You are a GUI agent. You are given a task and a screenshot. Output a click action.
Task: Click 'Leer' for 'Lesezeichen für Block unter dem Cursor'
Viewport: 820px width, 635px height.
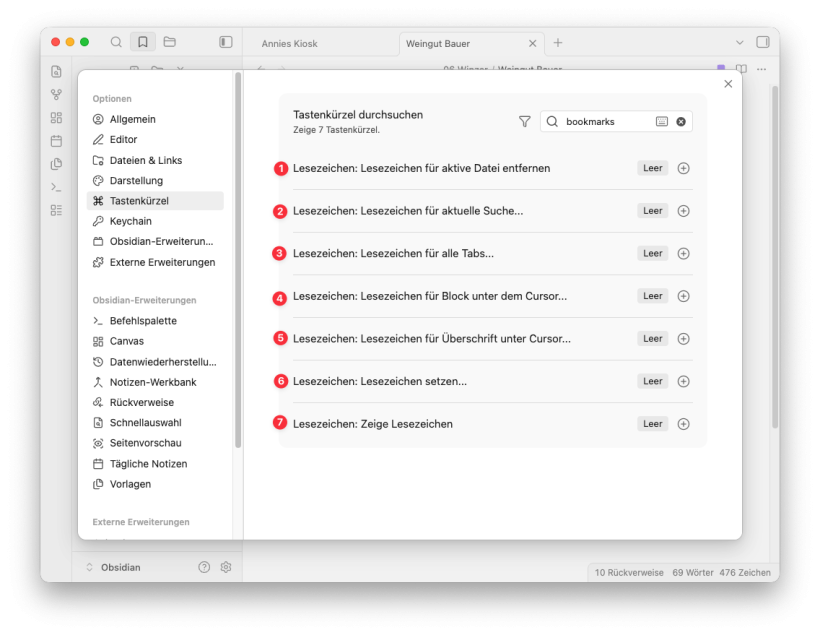pyautogui.click(x=652, y=296)
